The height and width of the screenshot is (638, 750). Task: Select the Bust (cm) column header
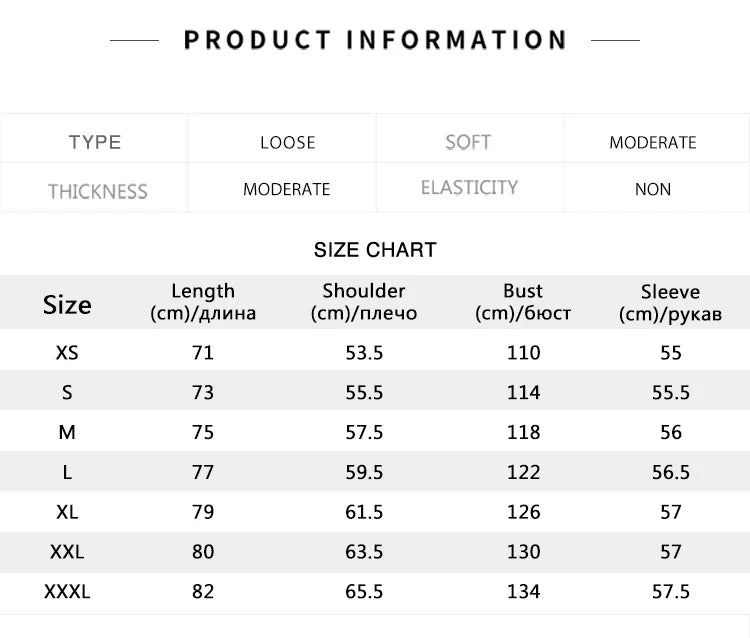pos(523,302)
